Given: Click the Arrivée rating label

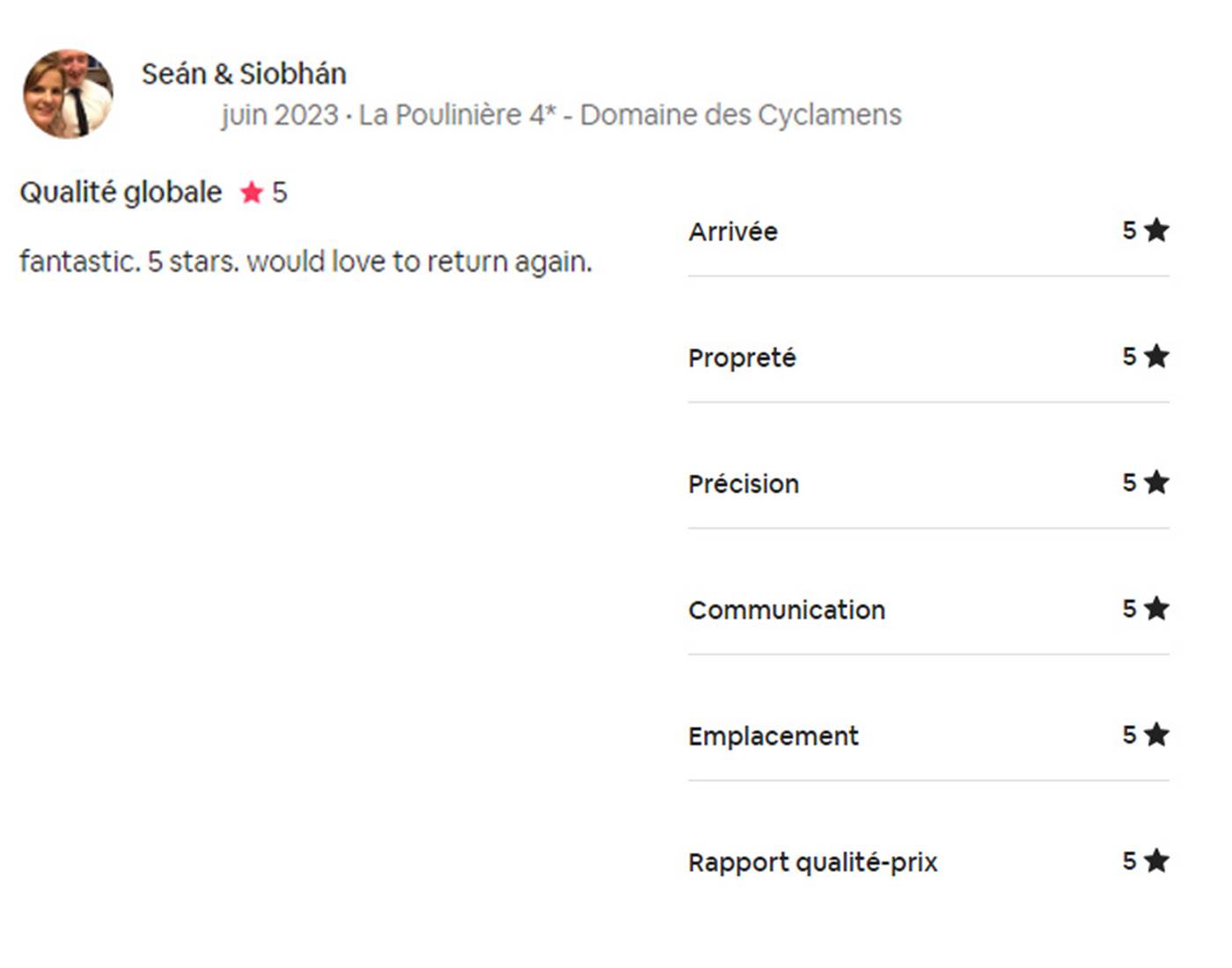Looking at the screenshot, I should click(733, 231).
